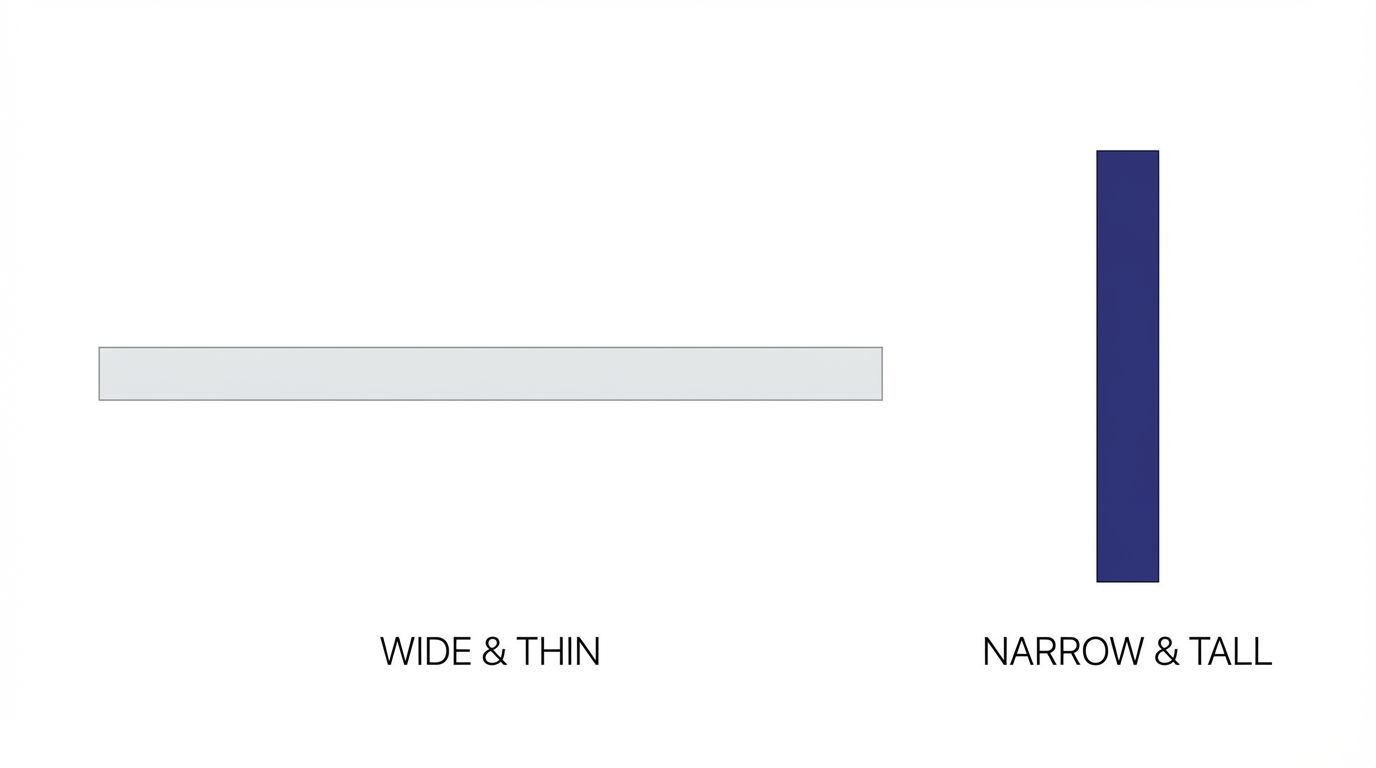The image size is (1376, 768).
Task: Click the ampersand in "NARROW & TALL"
Action: tap(1166, 652)
